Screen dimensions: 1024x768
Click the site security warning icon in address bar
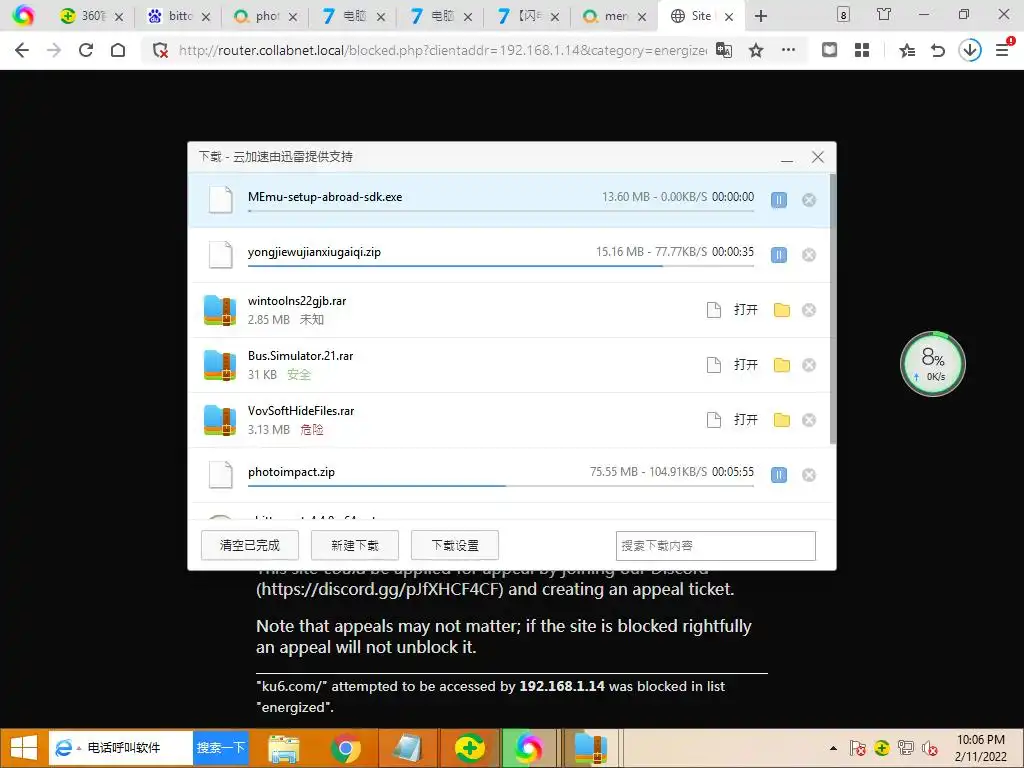(x=160, y=50)
